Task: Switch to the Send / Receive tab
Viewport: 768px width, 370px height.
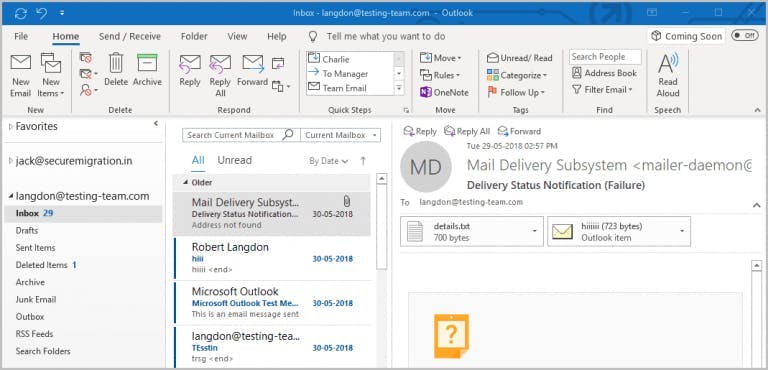Action: [130, 36]
